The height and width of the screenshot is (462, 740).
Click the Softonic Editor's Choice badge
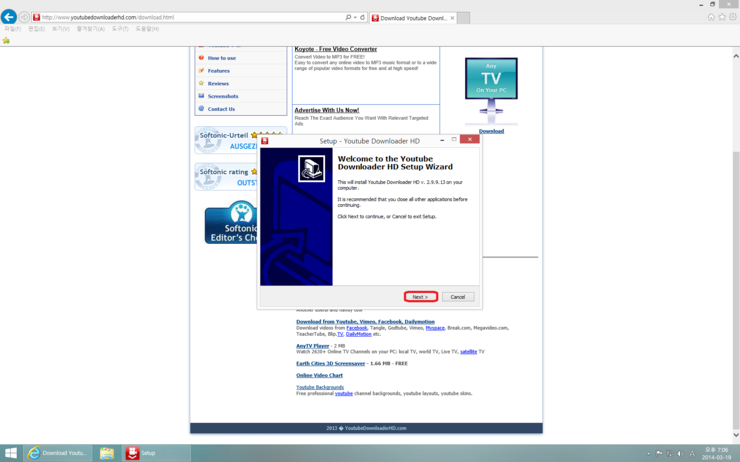(232, 222)
